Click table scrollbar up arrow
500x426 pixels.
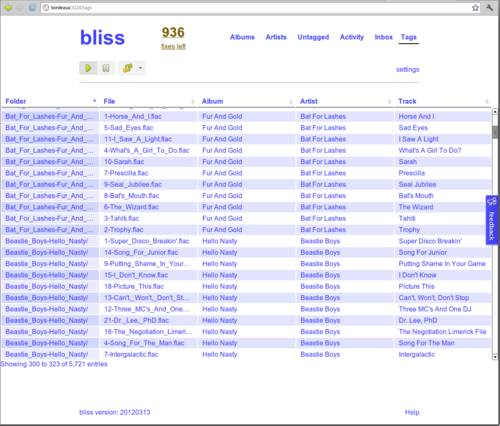(x=495, y=112)
